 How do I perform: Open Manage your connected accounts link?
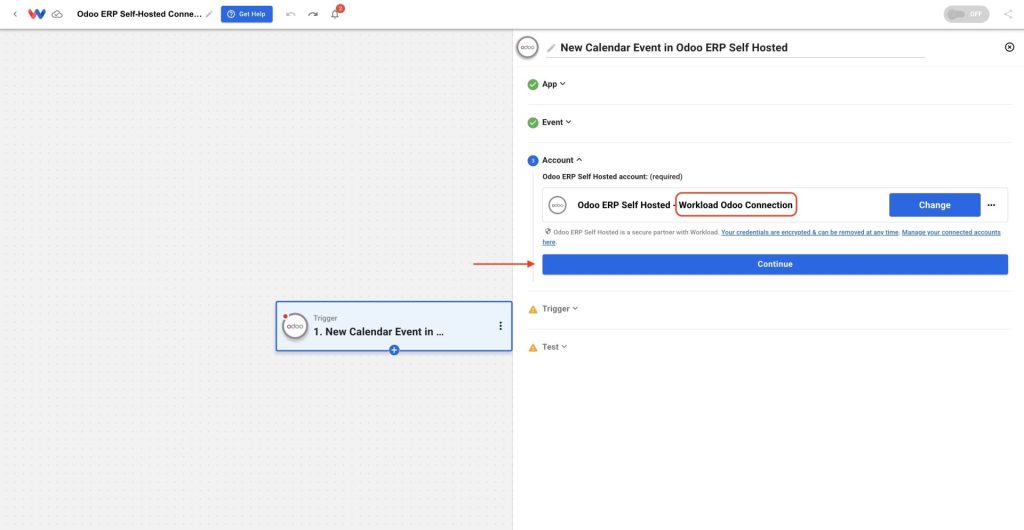pos(951,232)
